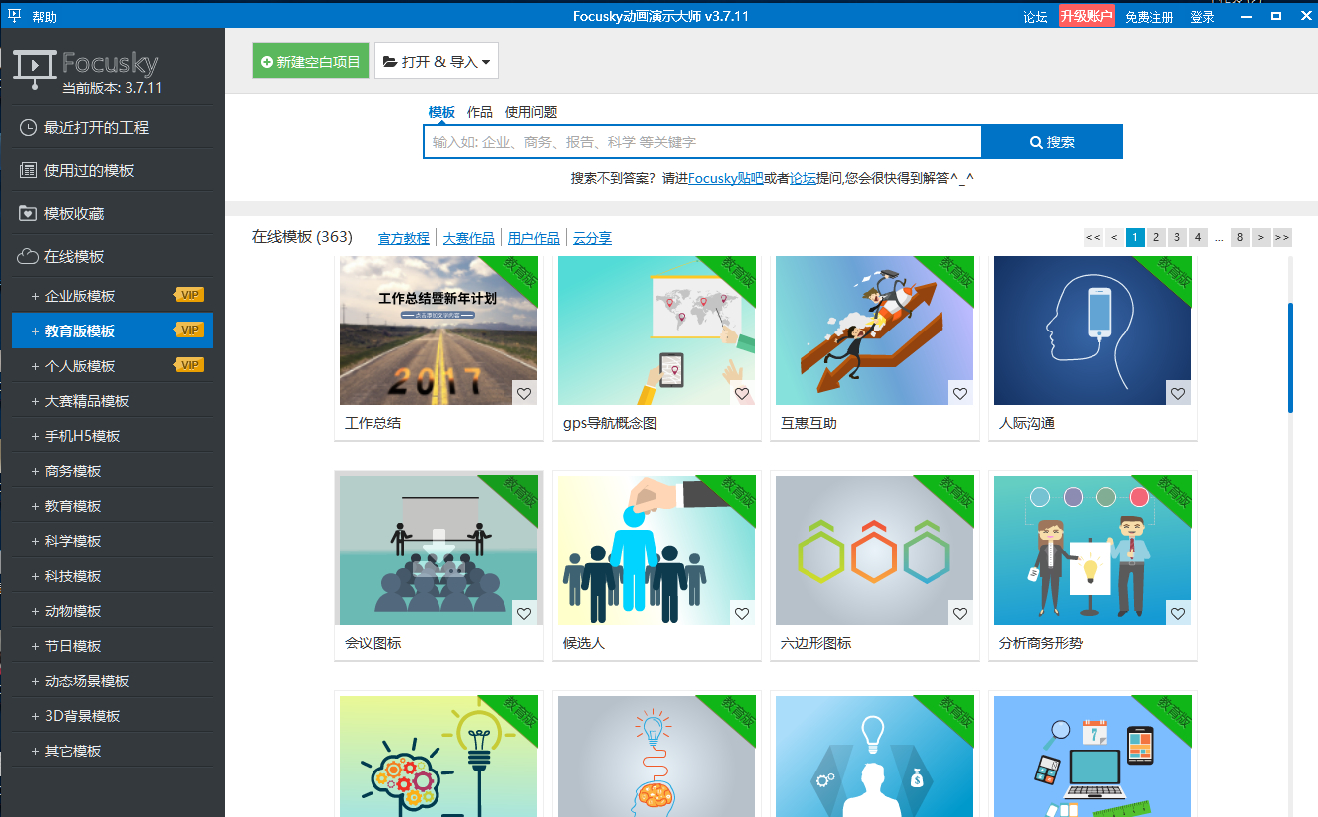Click the list icon beside 使用过的模板
Screen dimensions: 1318x817
point(28,170)
